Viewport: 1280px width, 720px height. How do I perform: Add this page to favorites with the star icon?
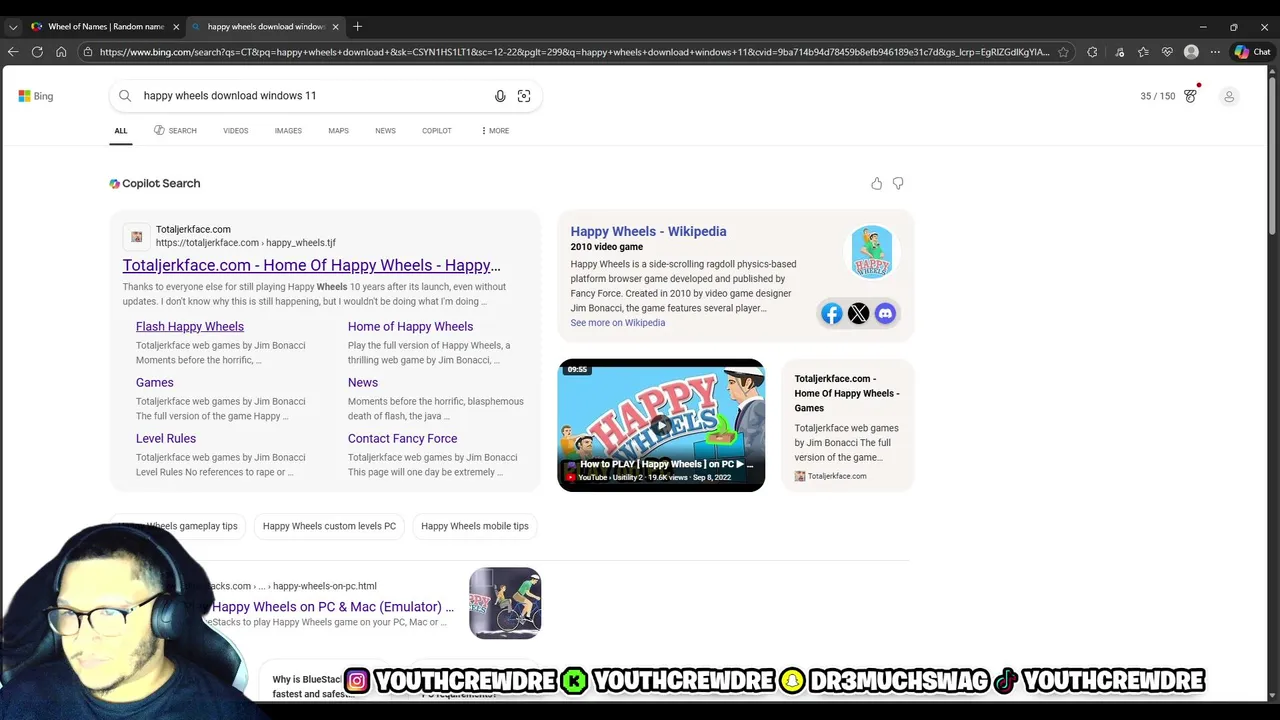(x=1063, y=52)
